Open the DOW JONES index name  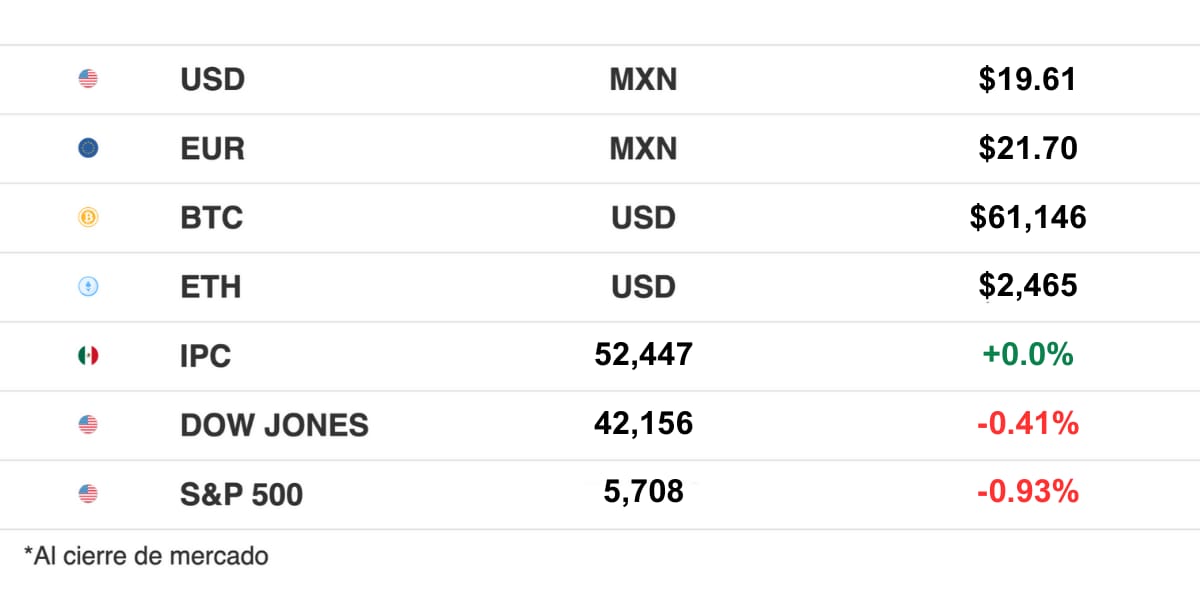point(274,425)
